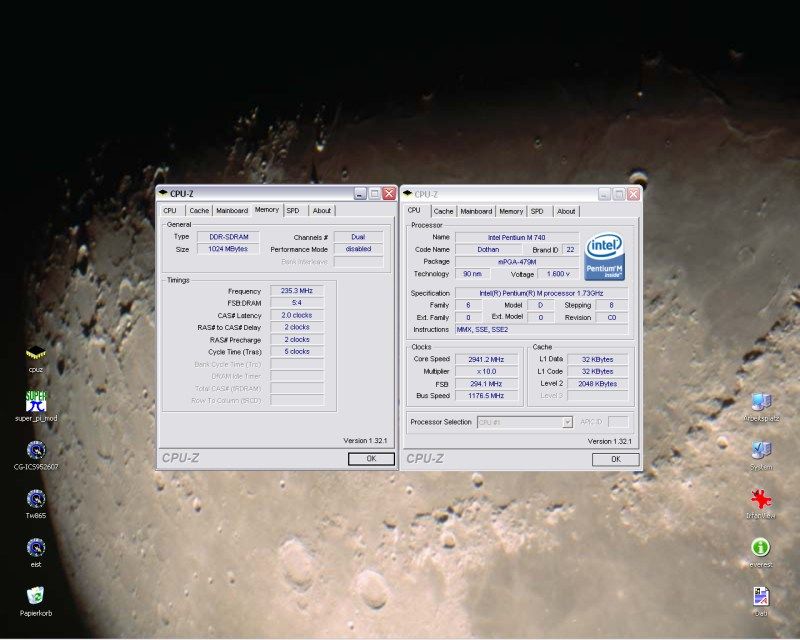
Task: Click Core Speed value 2941.2 MHz
Action: tap(486, 359)
